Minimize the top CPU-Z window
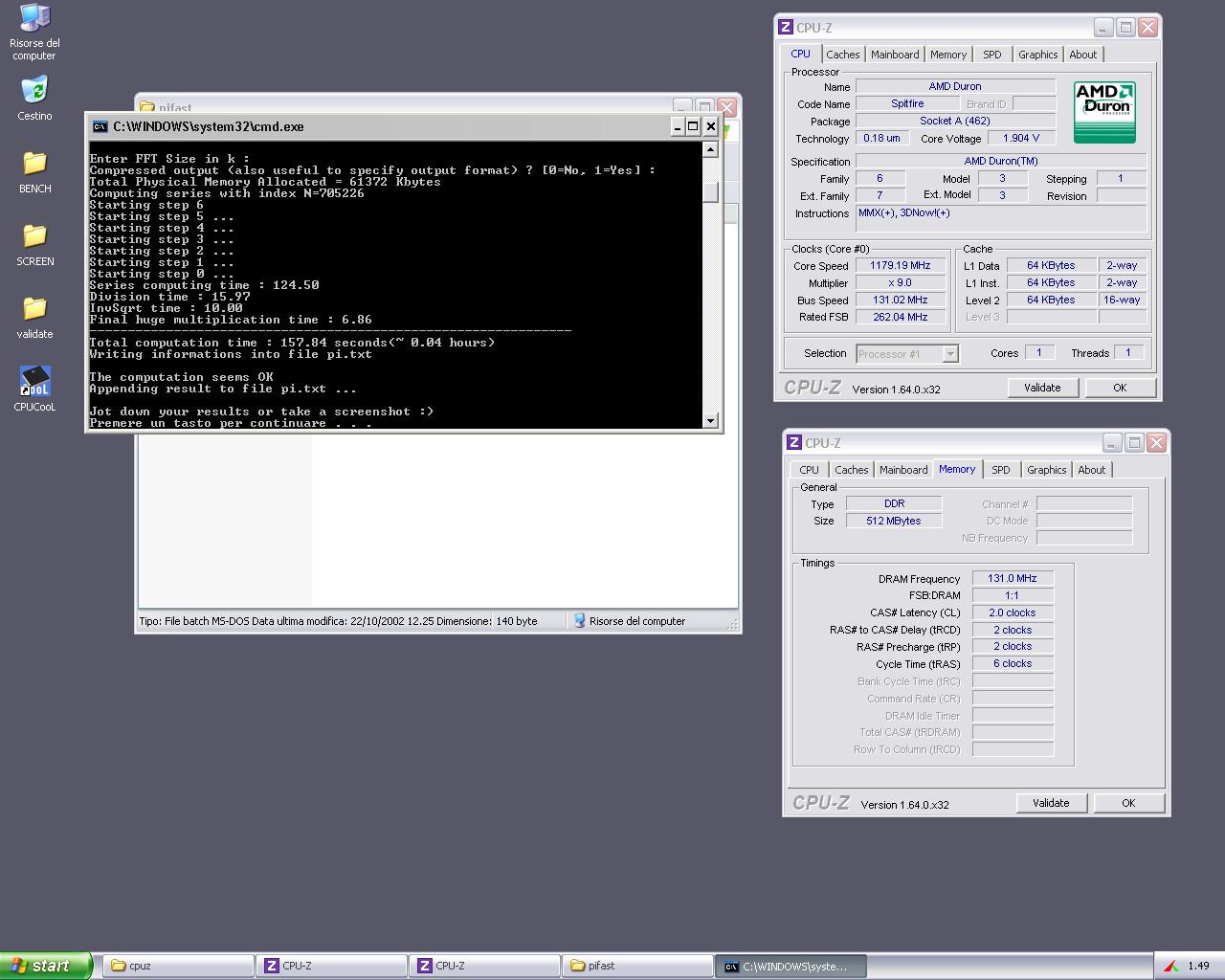Image resolution: width=1225 pixels, height=980 pixels. pyautogui.click(x=1103, y=28)
